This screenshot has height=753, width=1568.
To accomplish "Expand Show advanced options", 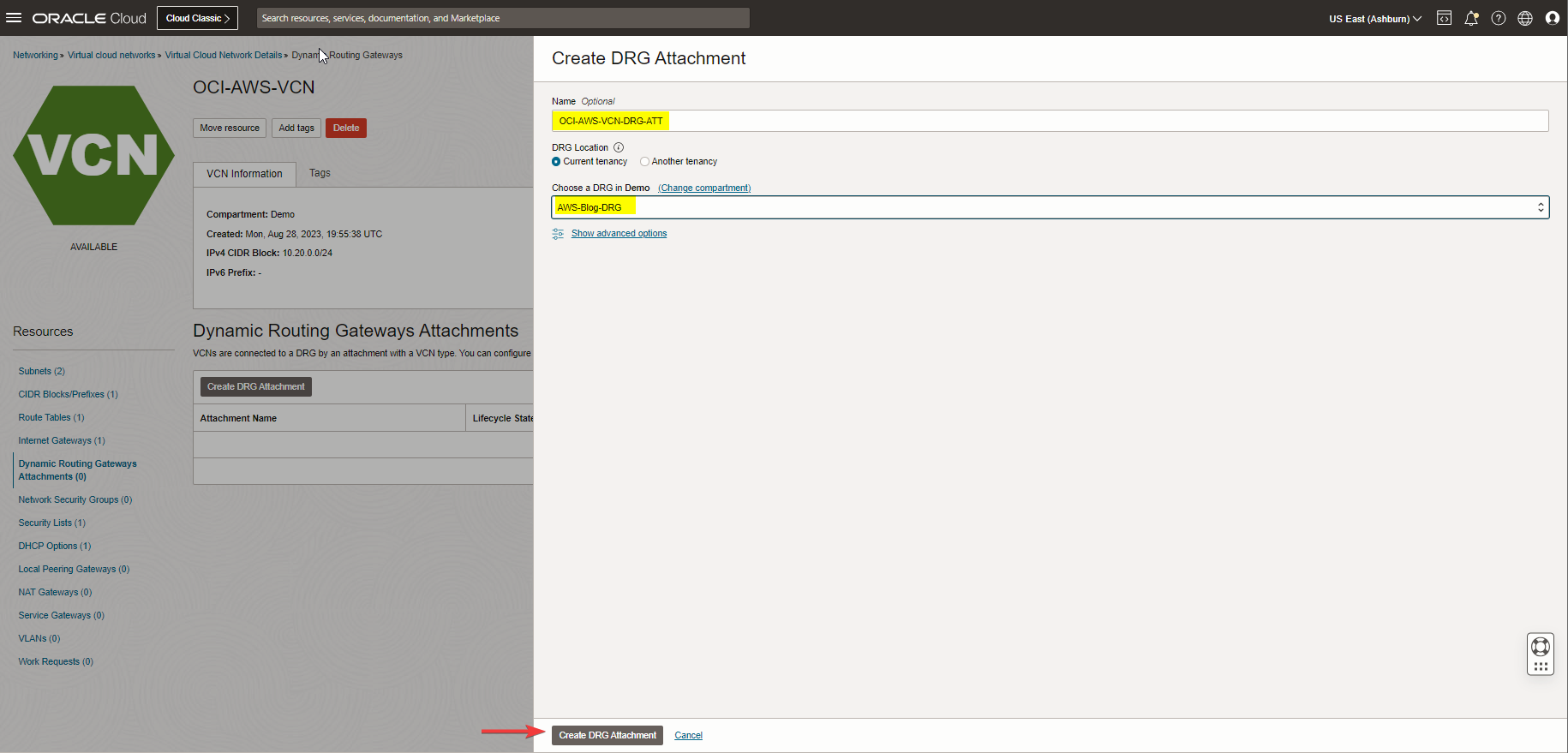I will coord(619,233).
